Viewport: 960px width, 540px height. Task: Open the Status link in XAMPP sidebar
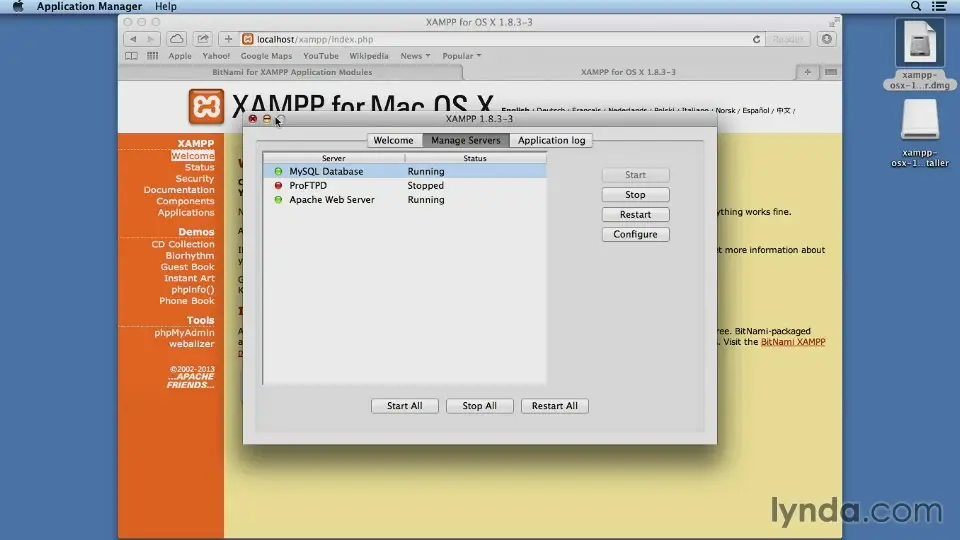point(200,167)
